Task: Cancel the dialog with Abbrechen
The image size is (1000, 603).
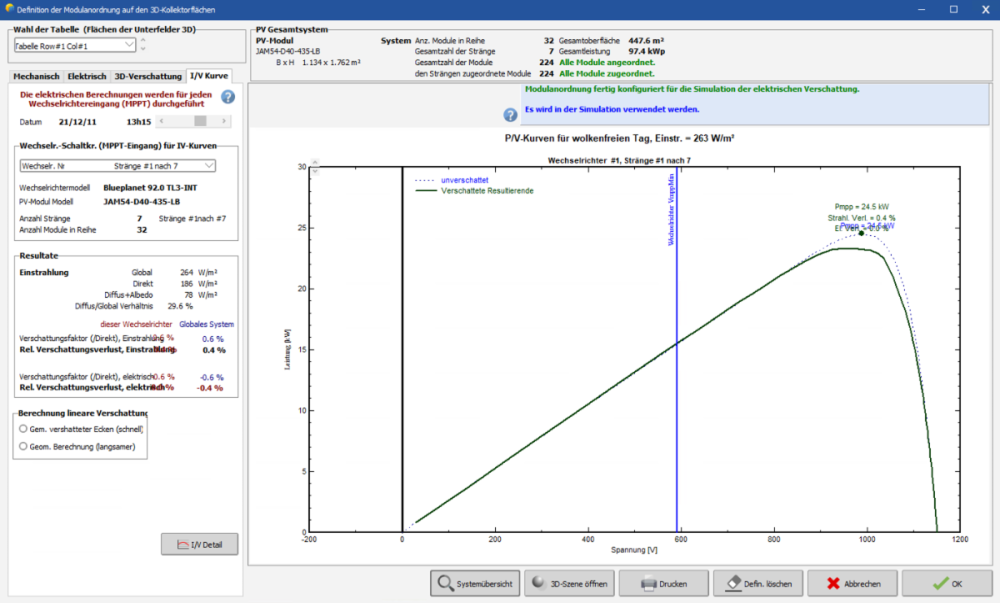Action: click(x=852, y=583)
